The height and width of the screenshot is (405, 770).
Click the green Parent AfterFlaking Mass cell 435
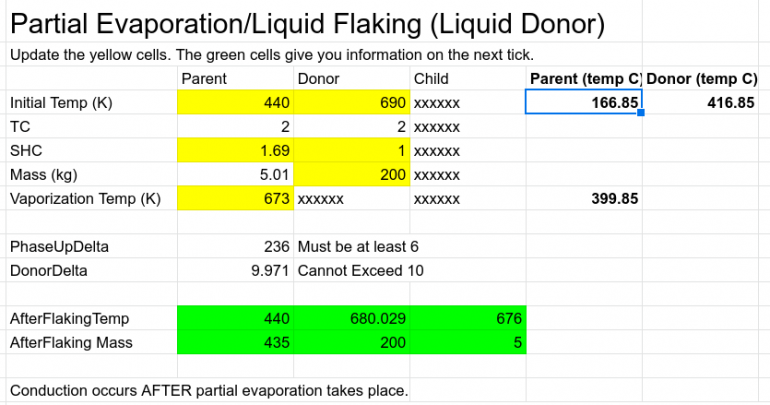click(235, 343)
